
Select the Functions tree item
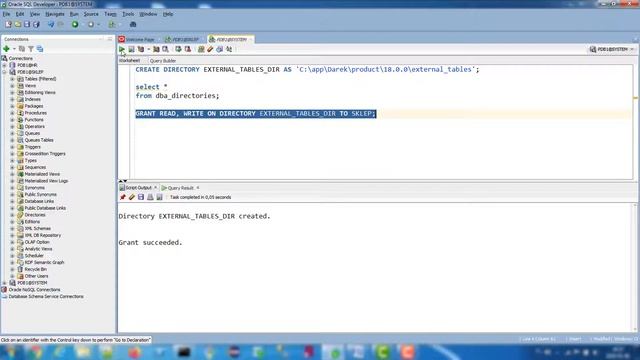(x=34, y=120)
